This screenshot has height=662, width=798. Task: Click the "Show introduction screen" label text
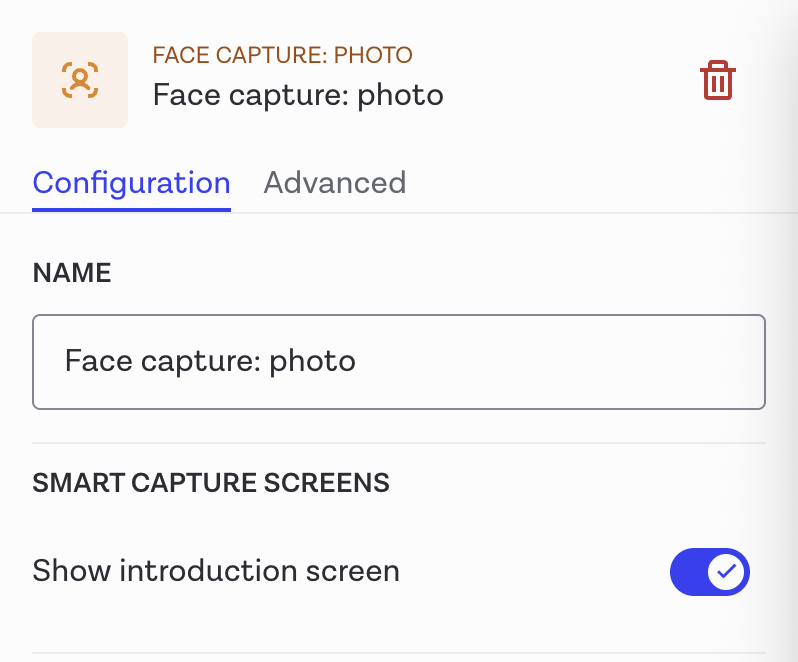[x=216, y=571]
